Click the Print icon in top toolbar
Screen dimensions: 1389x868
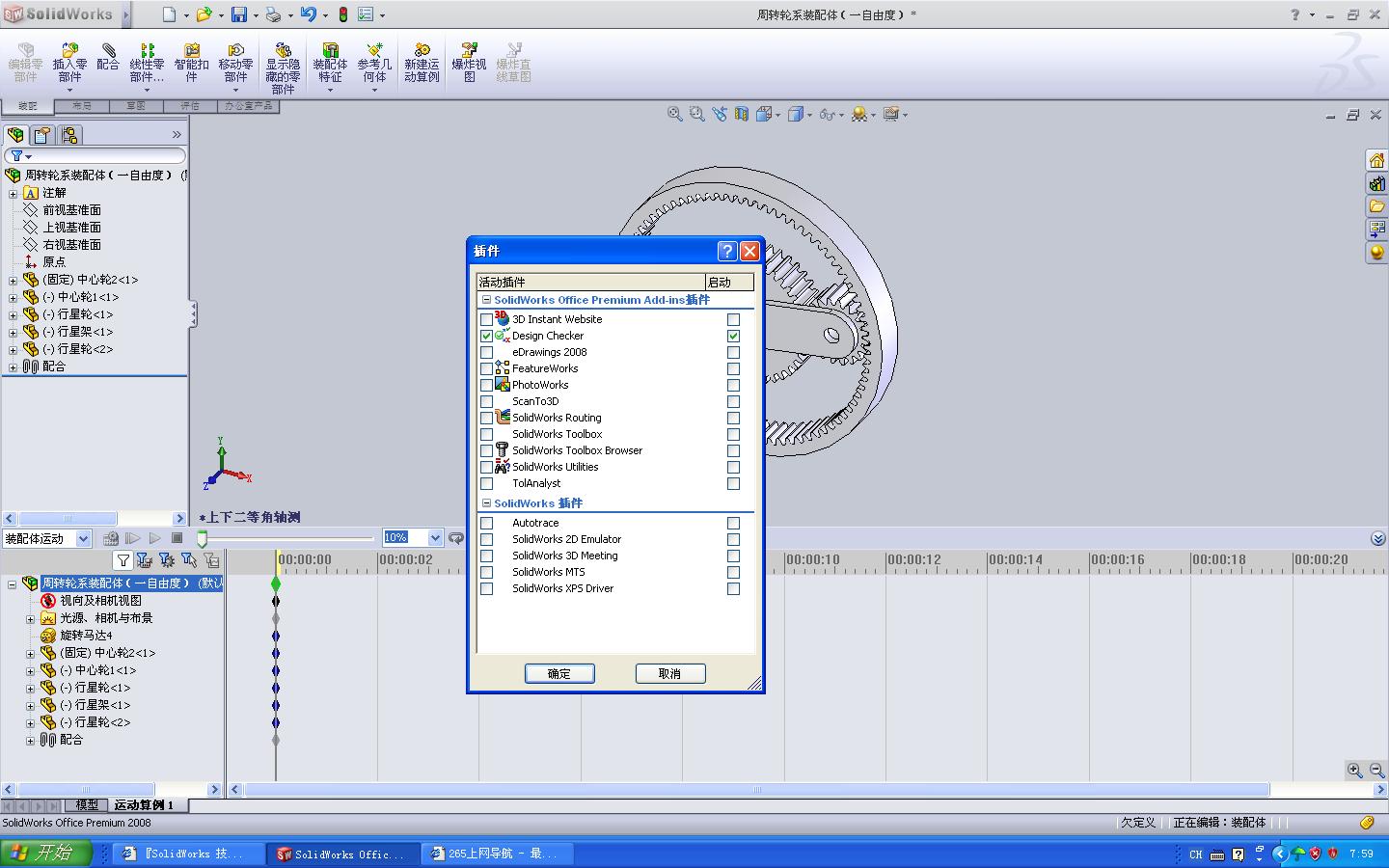(273, 14)
